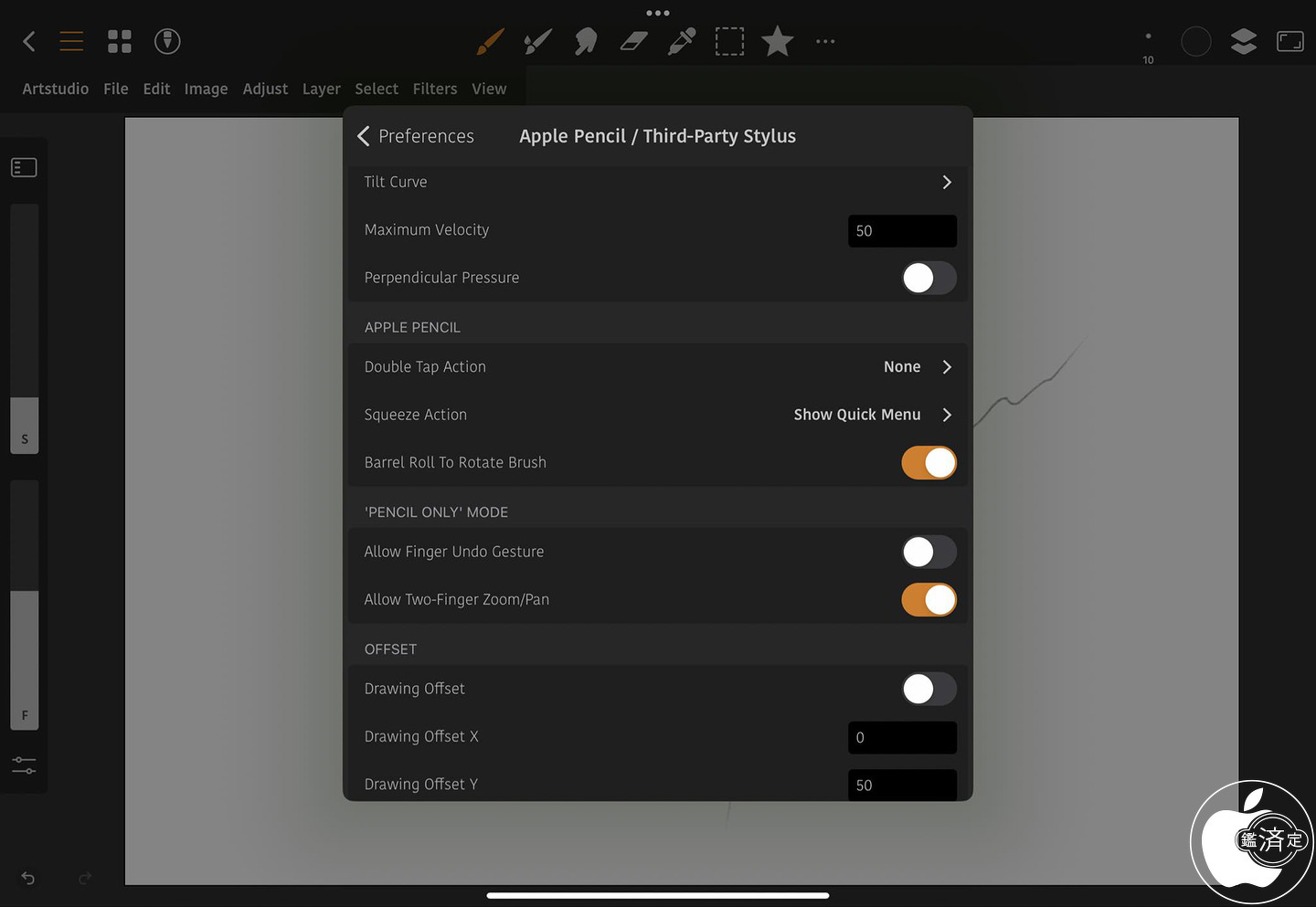Open Double Tap Action options
The width and height of the screenshot is (1316, 907).
[x=657, y=367]
